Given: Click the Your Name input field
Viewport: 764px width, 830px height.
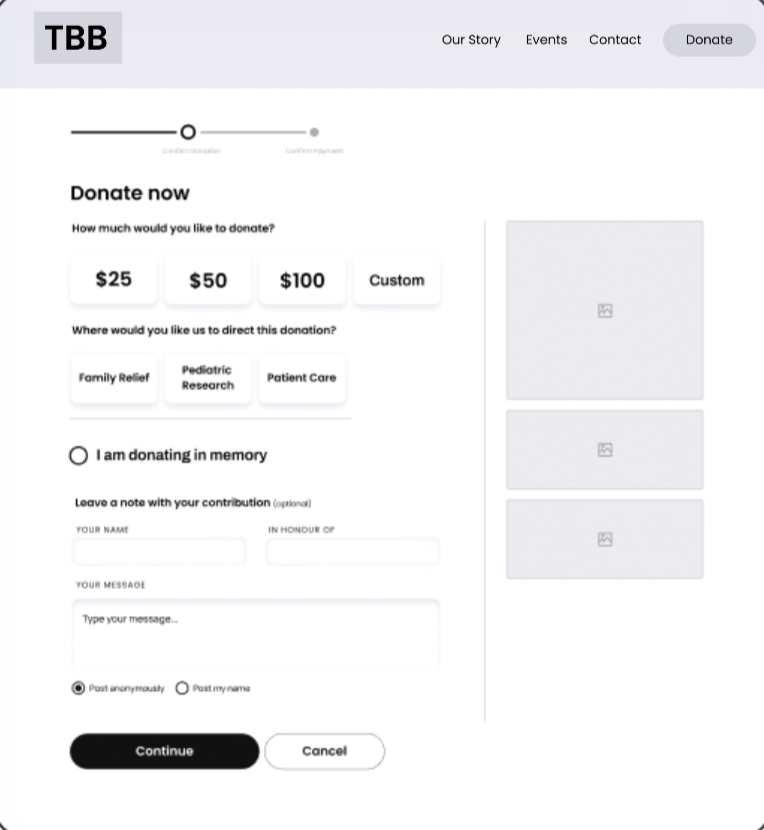Looking at the screenshot, I should pos(159,551).
